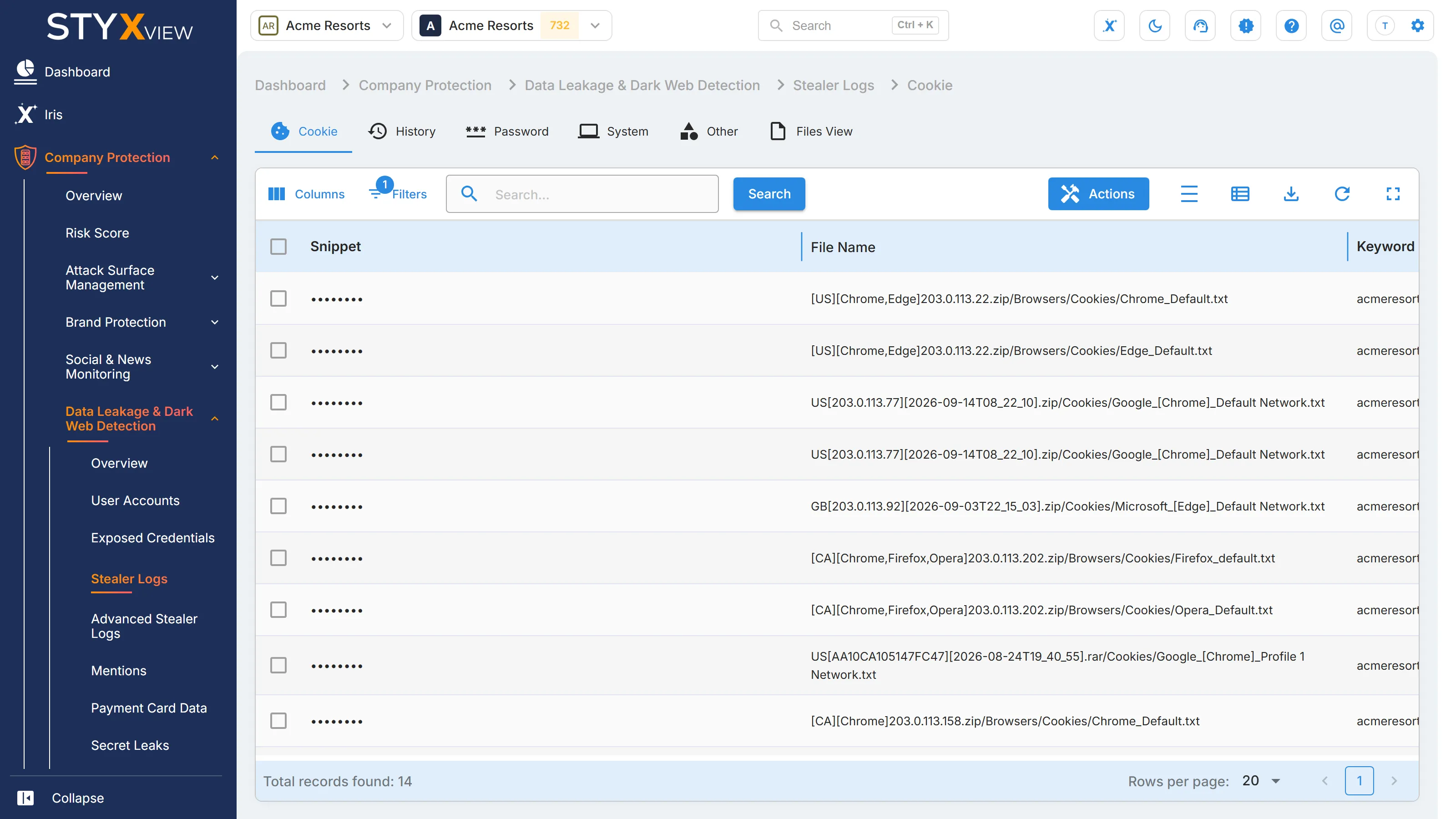
Task: Switch to list density lines icon
Action: (1188, 194)
